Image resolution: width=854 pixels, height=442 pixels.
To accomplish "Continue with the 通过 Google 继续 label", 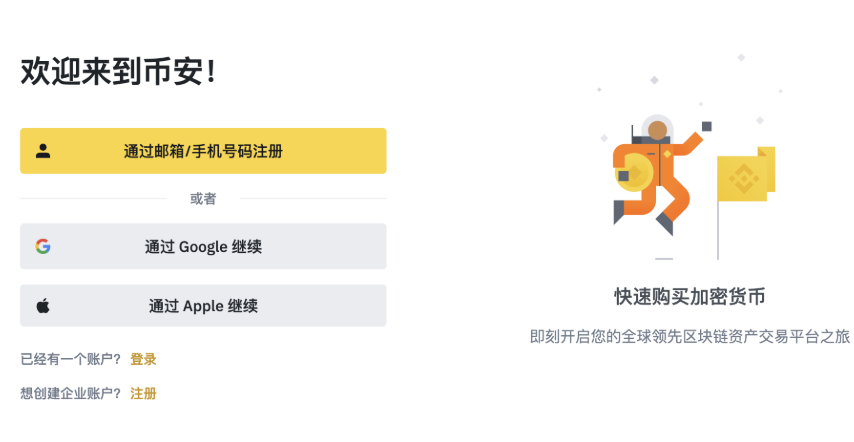I will click(203, 246).
